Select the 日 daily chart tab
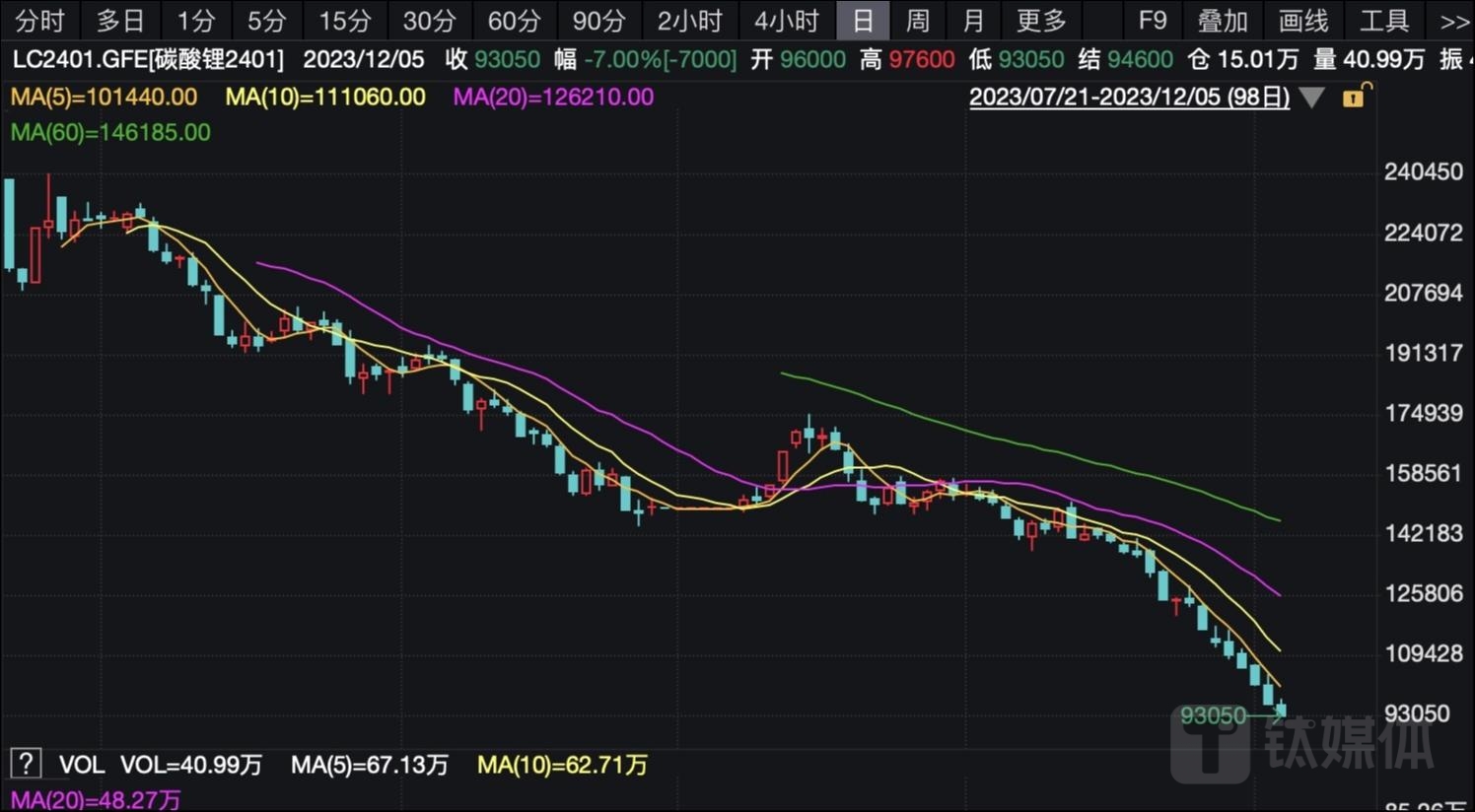This screenshot has height=812, width=1475. 863,21
